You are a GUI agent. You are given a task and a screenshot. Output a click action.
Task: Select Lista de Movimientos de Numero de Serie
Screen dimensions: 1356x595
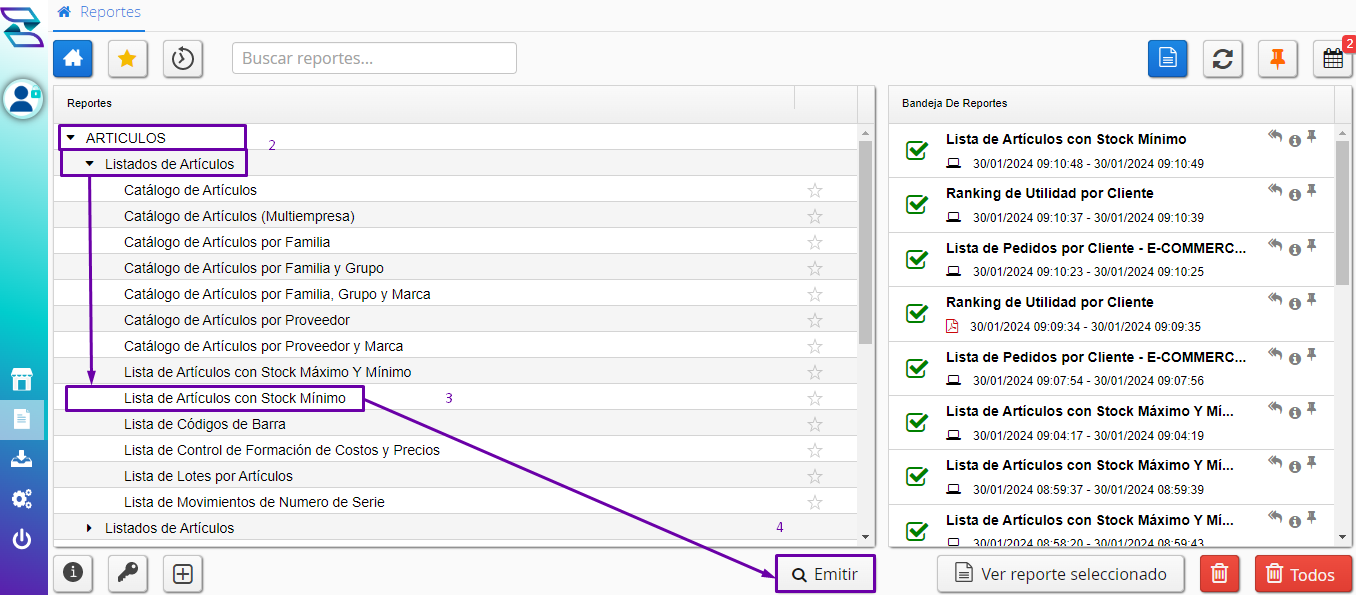coord(254,502)
